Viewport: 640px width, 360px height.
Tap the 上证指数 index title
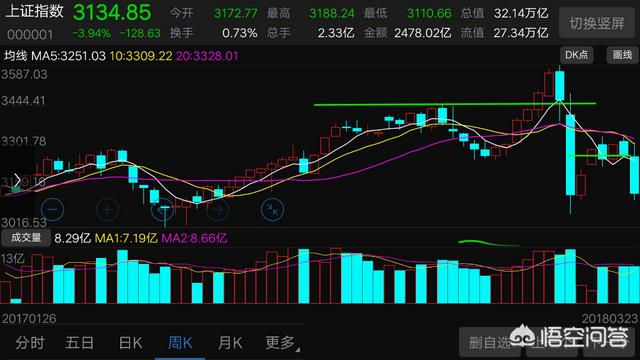(x=35, y=11)
